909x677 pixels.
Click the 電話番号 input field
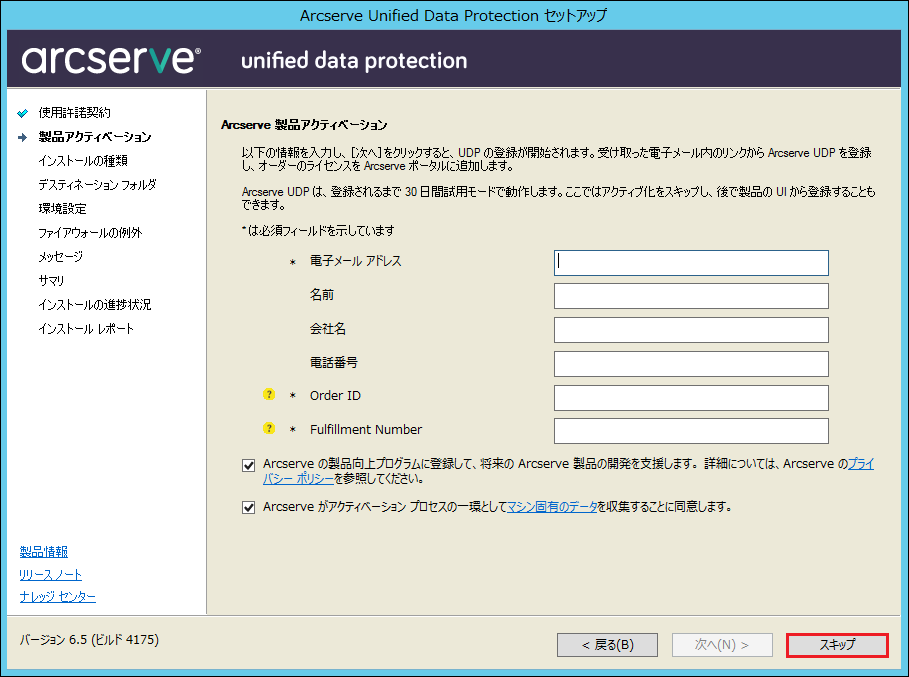(691, 364)
